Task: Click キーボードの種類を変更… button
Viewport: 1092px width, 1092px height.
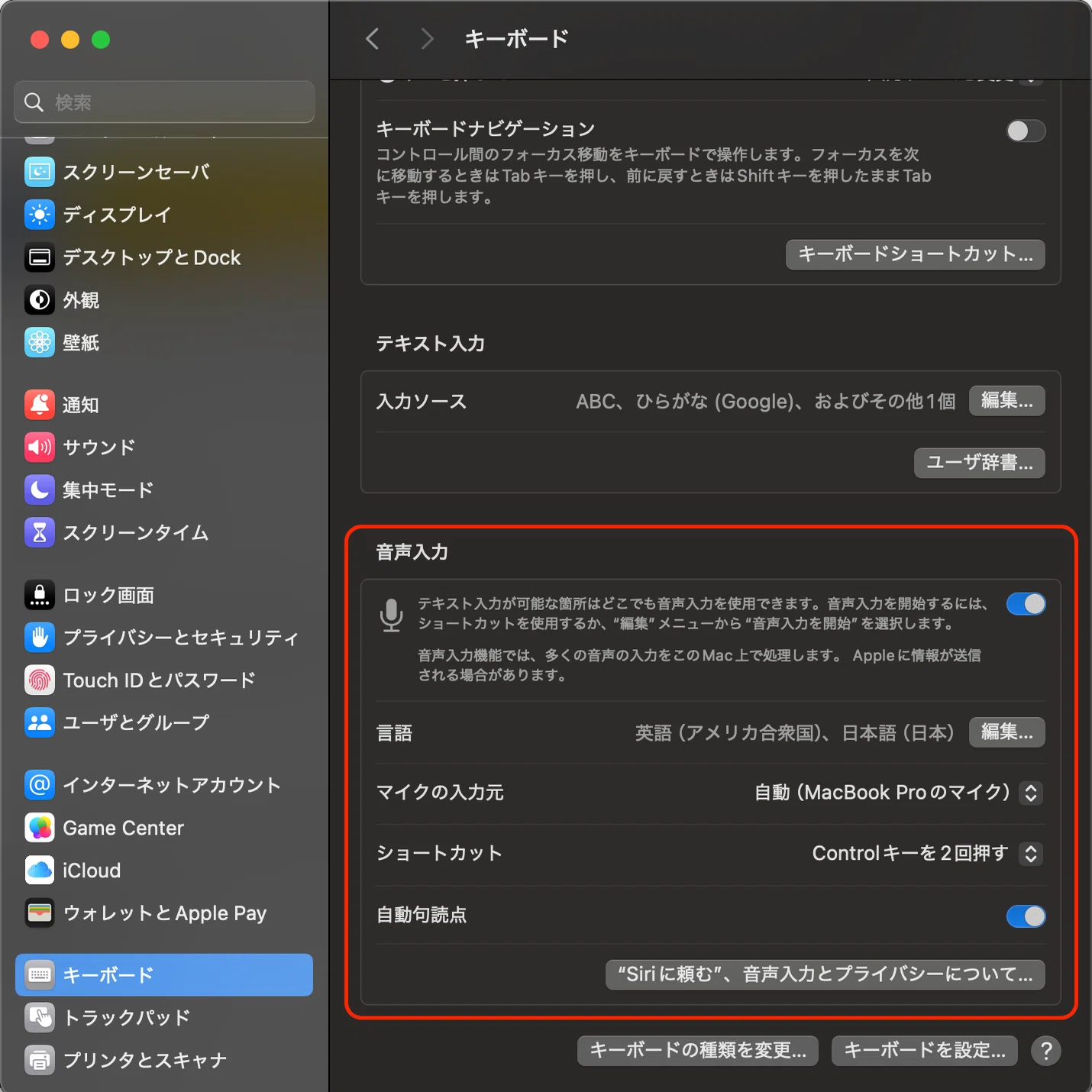Action: [698, 1051]
